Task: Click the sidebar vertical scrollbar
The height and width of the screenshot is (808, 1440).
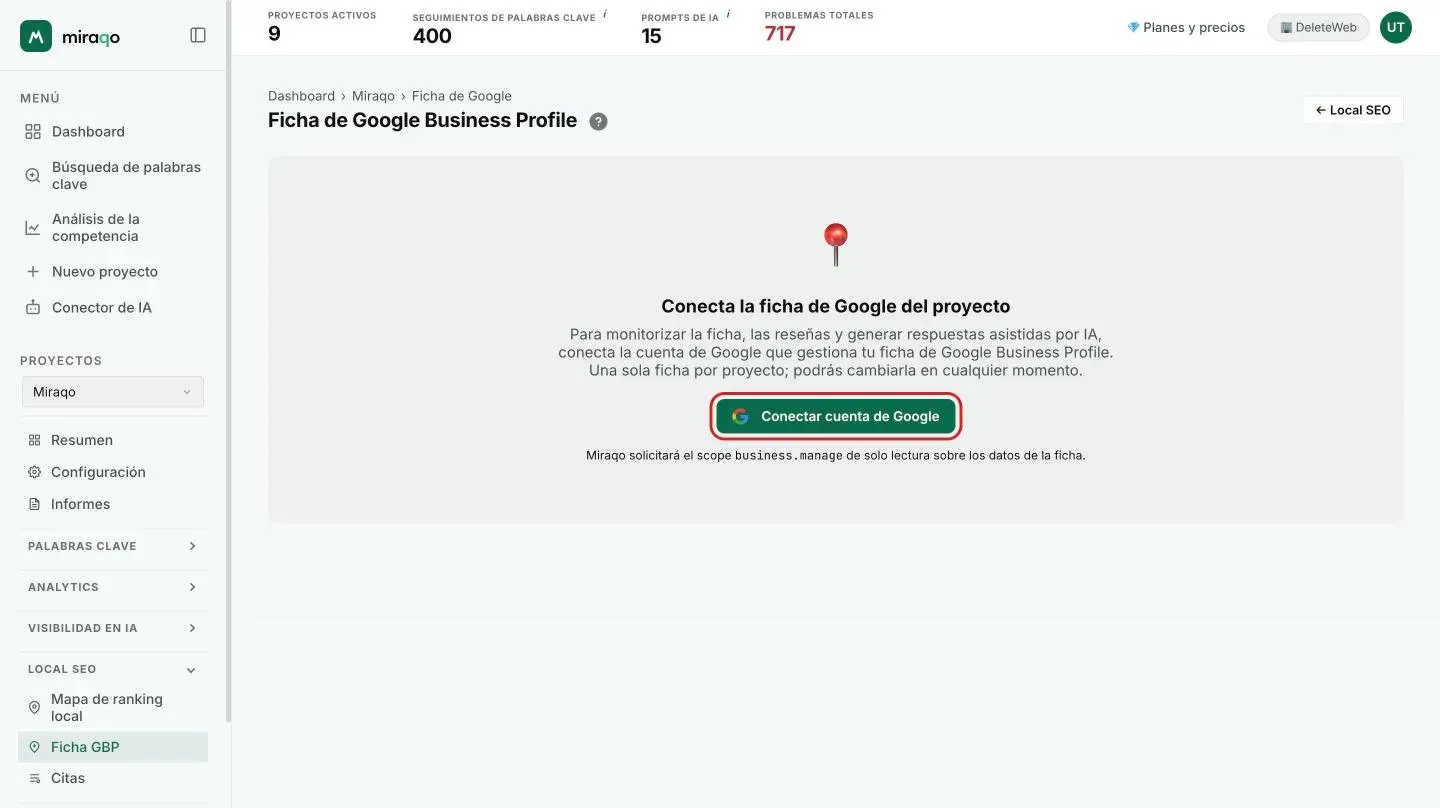Action: tap(229, 360)
